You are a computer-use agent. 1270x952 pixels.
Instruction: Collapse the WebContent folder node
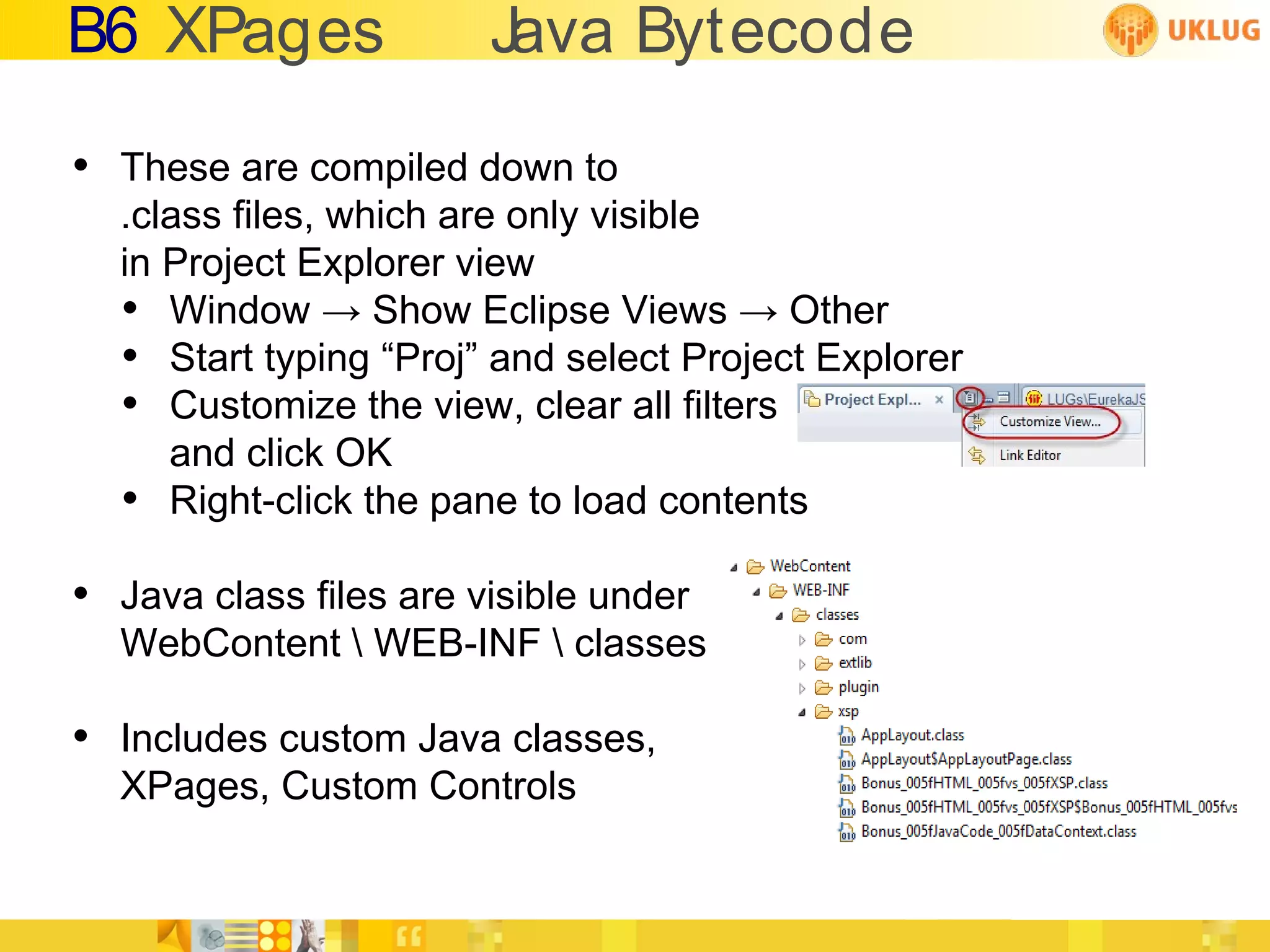[x=734, y=567]
